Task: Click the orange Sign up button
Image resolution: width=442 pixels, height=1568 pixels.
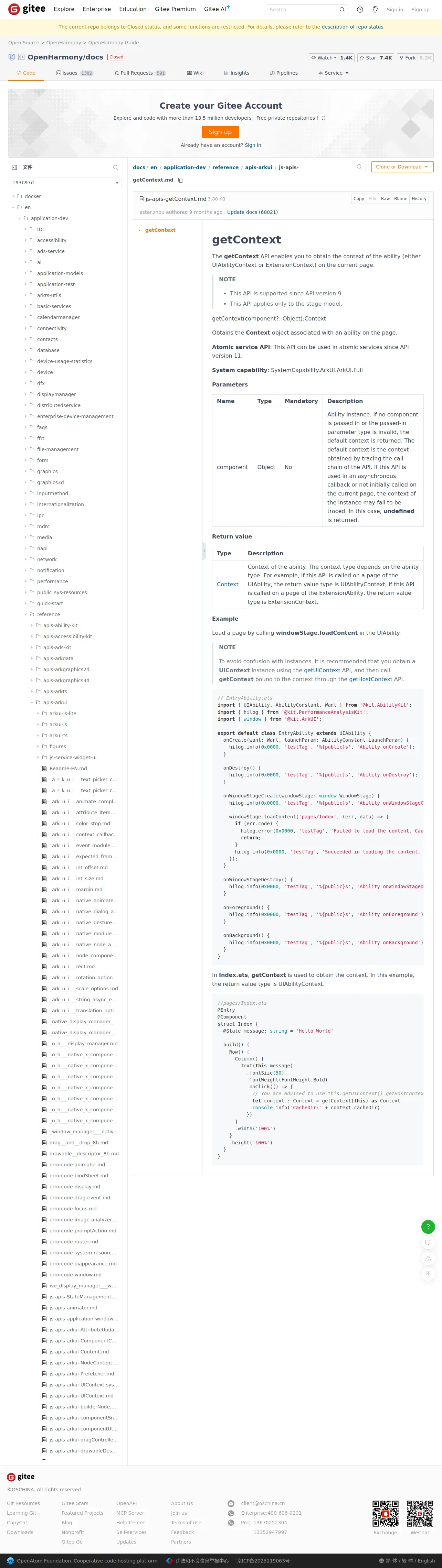Action: [220, 132]
